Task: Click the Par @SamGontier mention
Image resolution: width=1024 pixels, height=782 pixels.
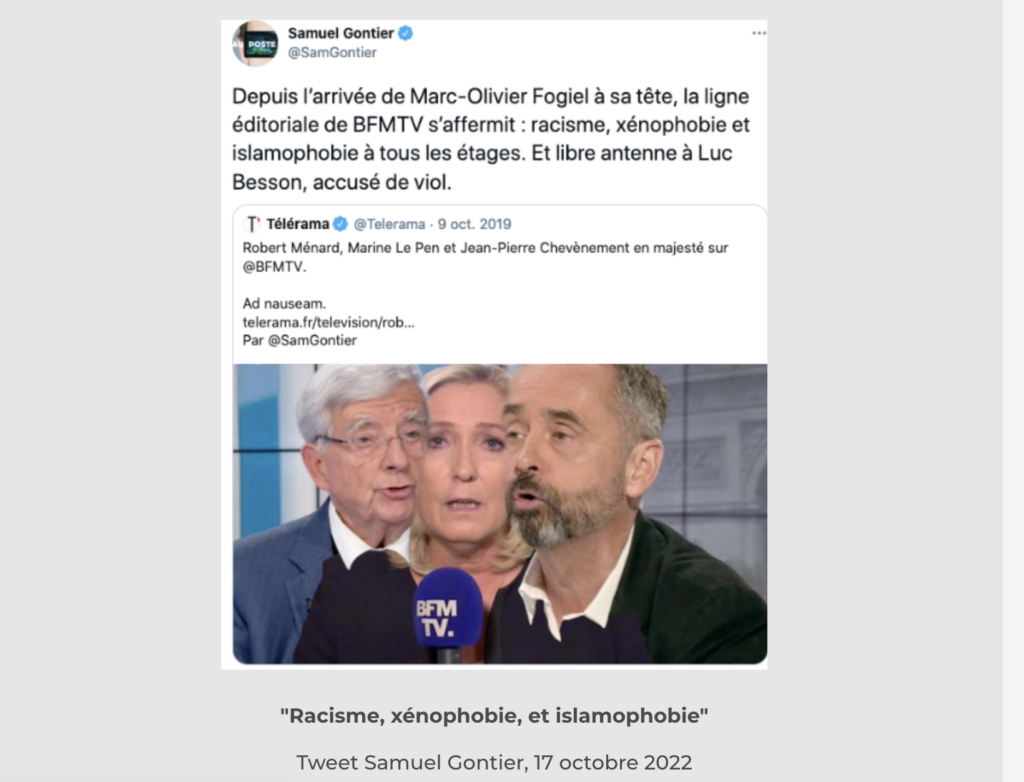Action: click(300, 340)
